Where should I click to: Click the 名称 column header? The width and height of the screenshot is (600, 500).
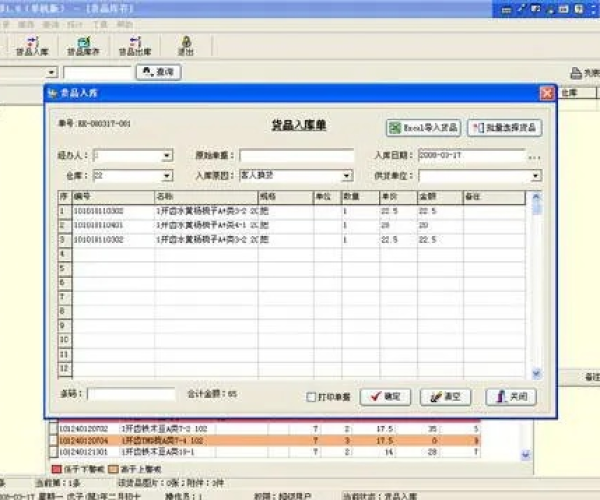(x=206, y=197)
